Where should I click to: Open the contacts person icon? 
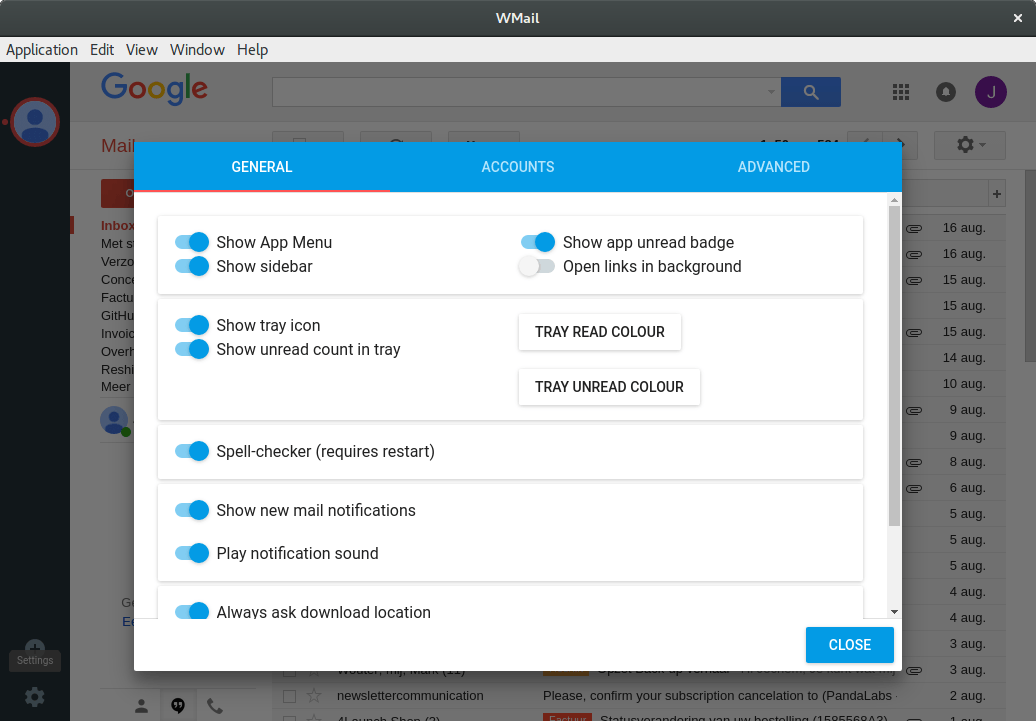point(141,705)
